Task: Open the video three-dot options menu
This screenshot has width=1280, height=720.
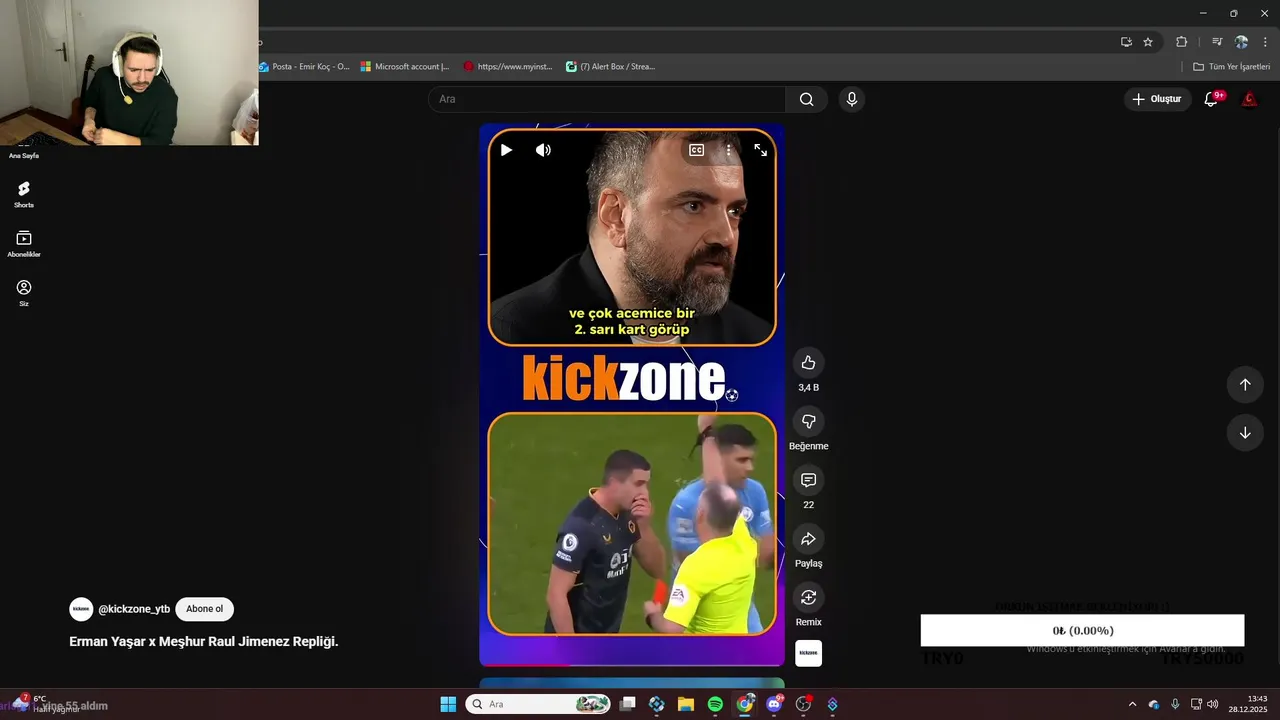Action: coord(728,150)
